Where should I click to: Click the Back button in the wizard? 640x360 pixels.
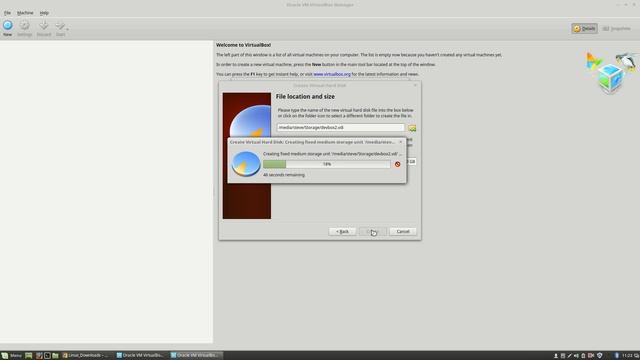click(342, 231)
